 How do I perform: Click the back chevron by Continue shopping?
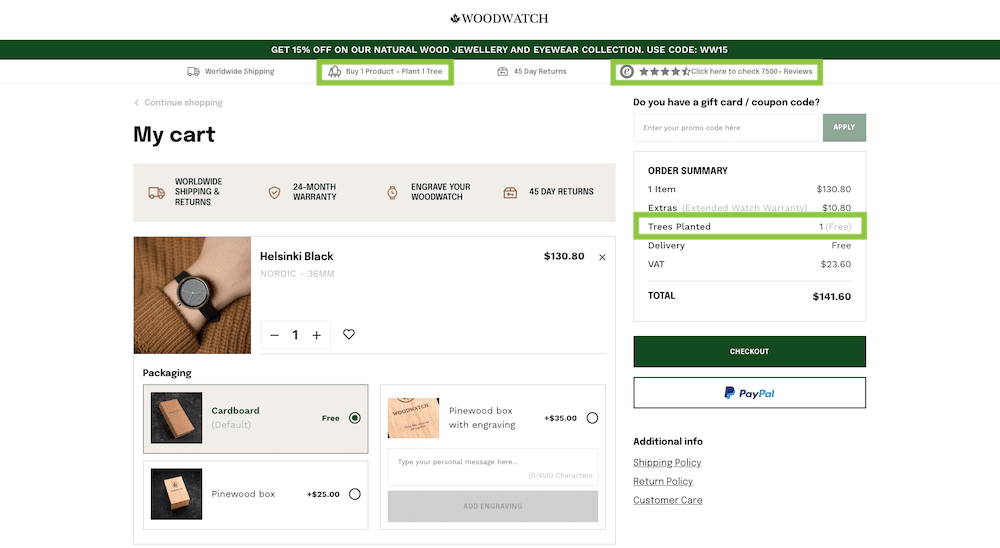(136, 103)
